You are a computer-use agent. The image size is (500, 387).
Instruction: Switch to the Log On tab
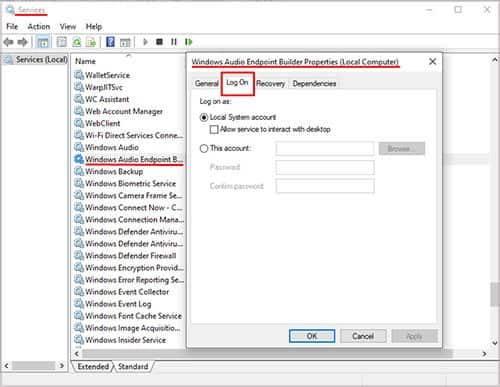click(237, 83)
